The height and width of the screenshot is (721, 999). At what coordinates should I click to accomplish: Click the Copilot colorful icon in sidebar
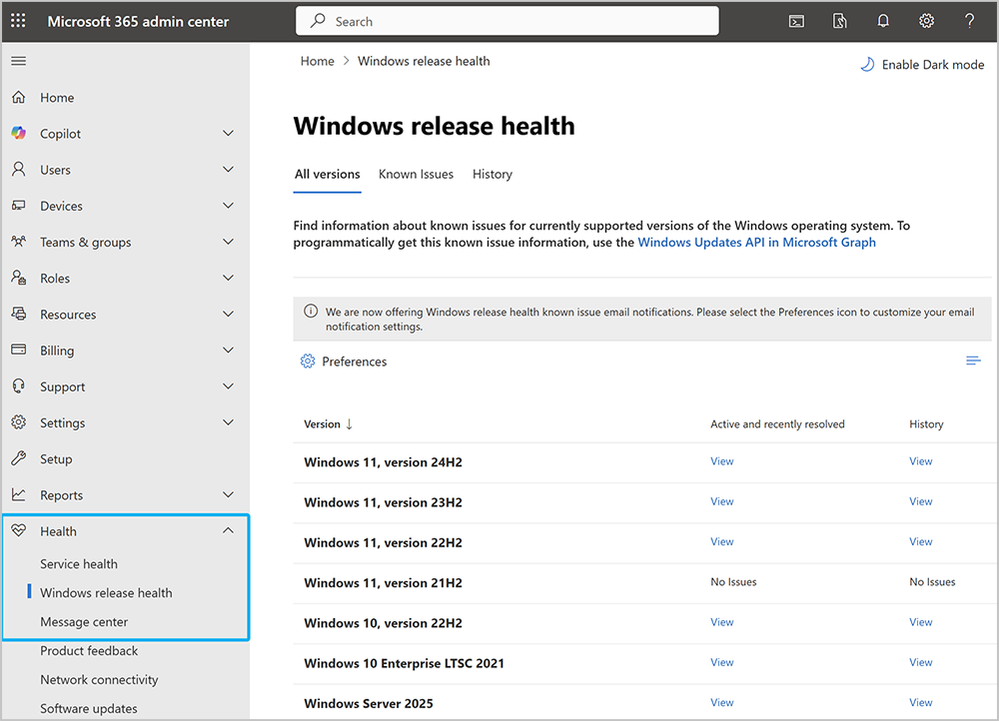tap(19, 133)
